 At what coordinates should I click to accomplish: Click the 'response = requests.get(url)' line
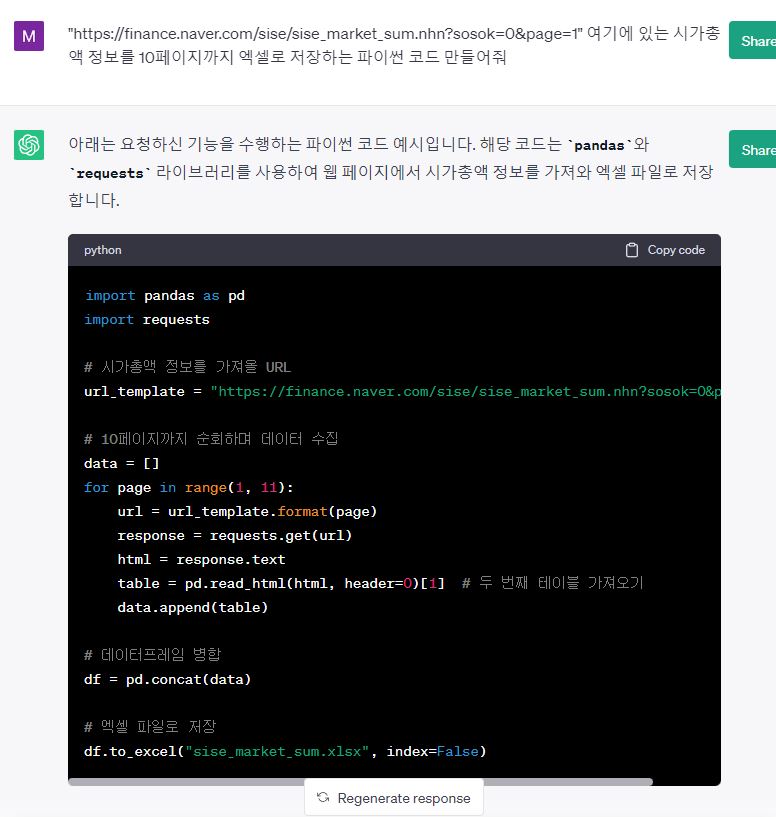[x=235, y=535]
